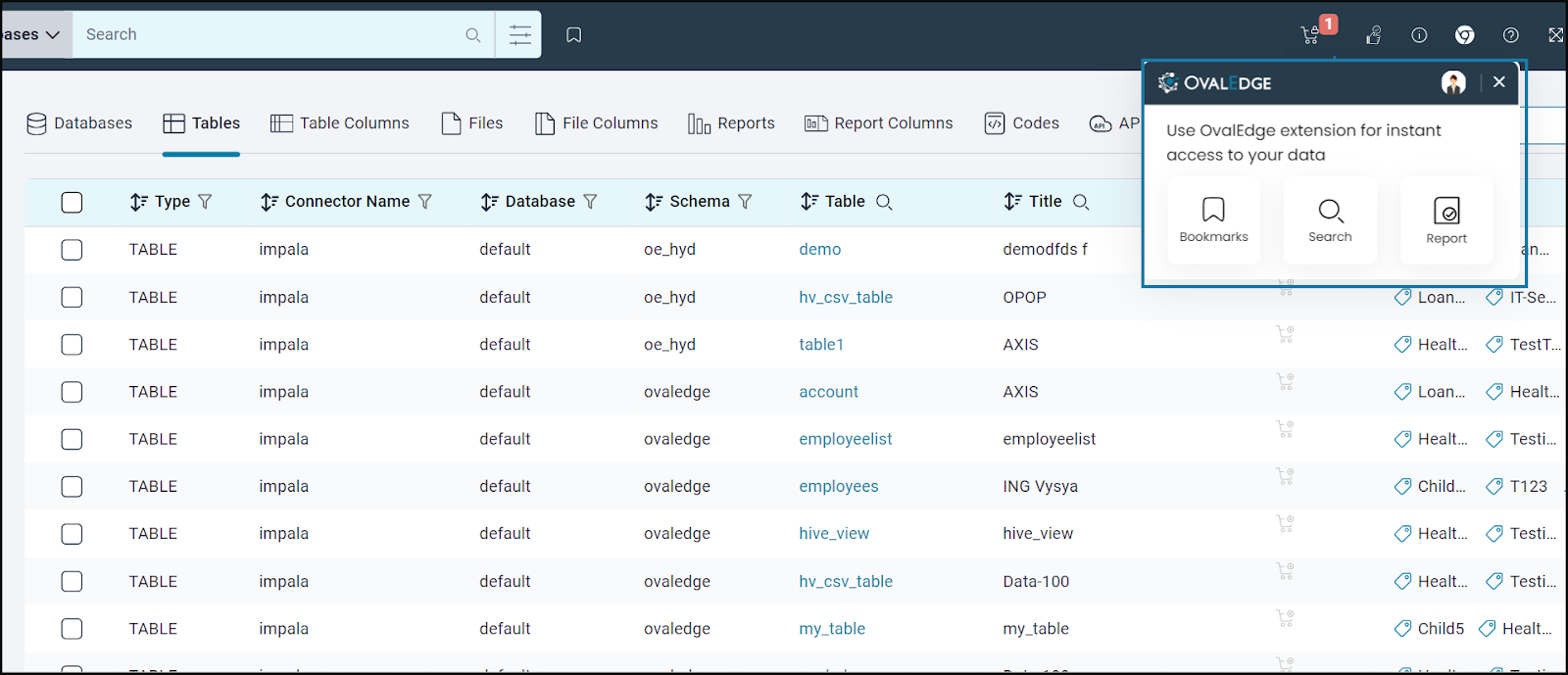
Task: Check the OPOP row checkbox
Action: 72,297
